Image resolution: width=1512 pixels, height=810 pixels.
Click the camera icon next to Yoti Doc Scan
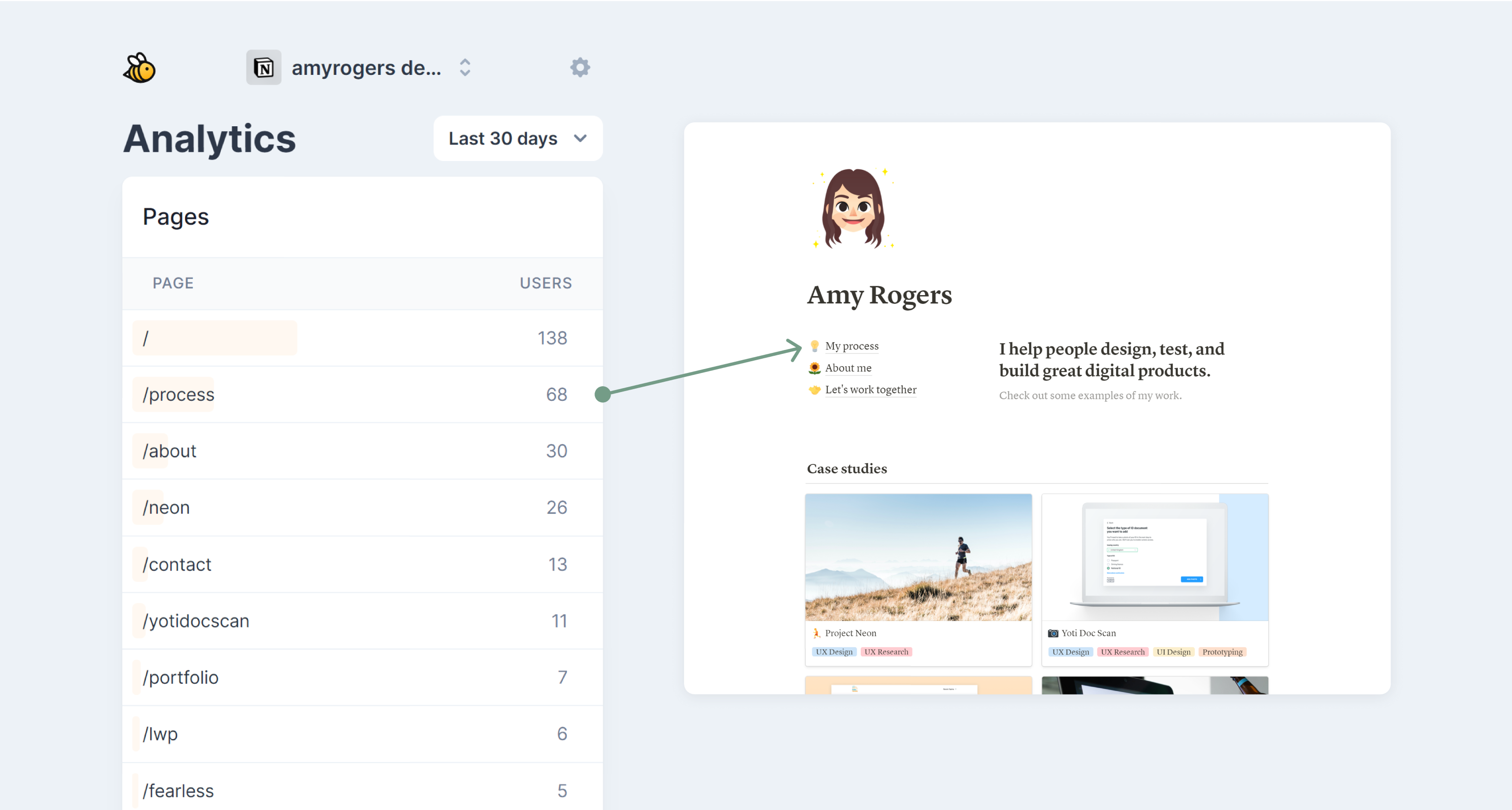point(1053,633)
